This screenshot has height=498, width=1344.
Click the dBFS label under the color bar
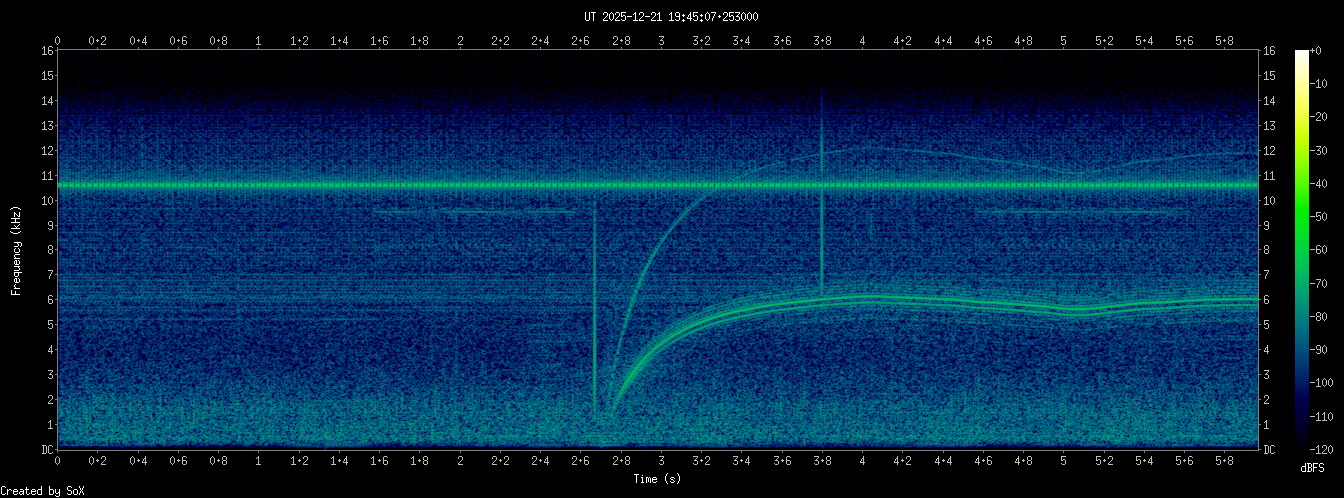[x=1313, y=467]
